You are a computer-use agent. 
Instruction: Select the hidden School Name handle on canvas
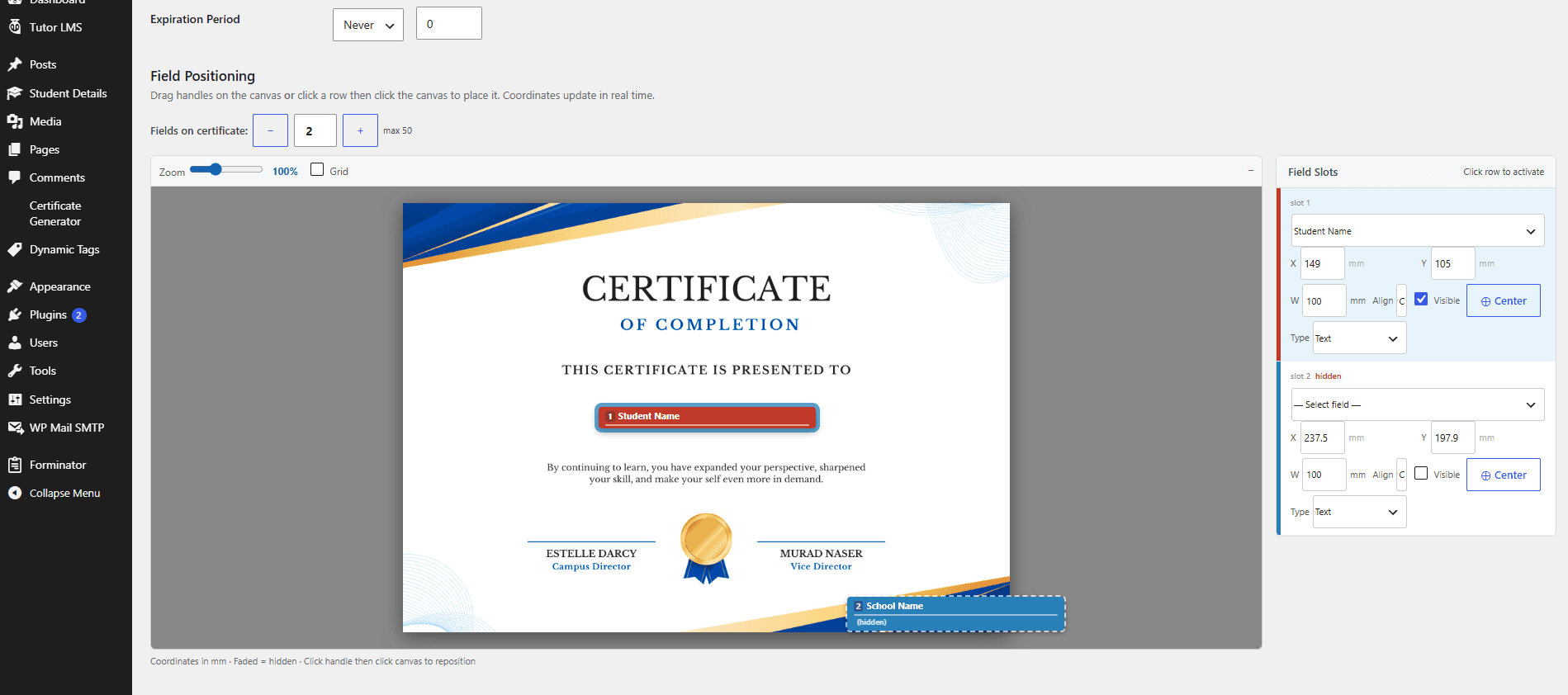pyautogui.click(x=956, y=613)
